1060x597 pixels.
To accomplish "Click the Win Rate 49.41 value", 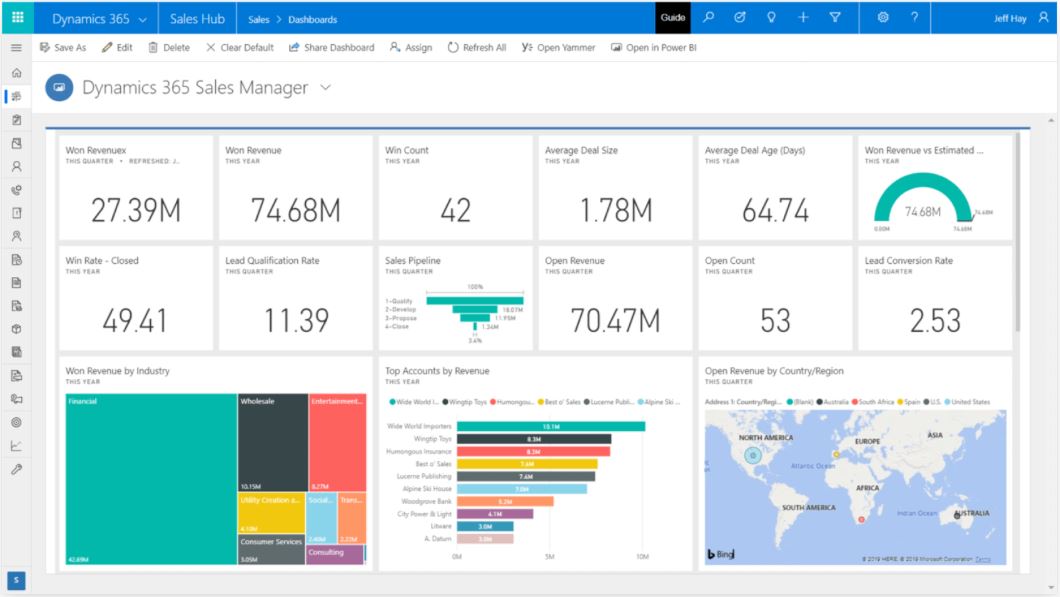I will coord(135,320).
